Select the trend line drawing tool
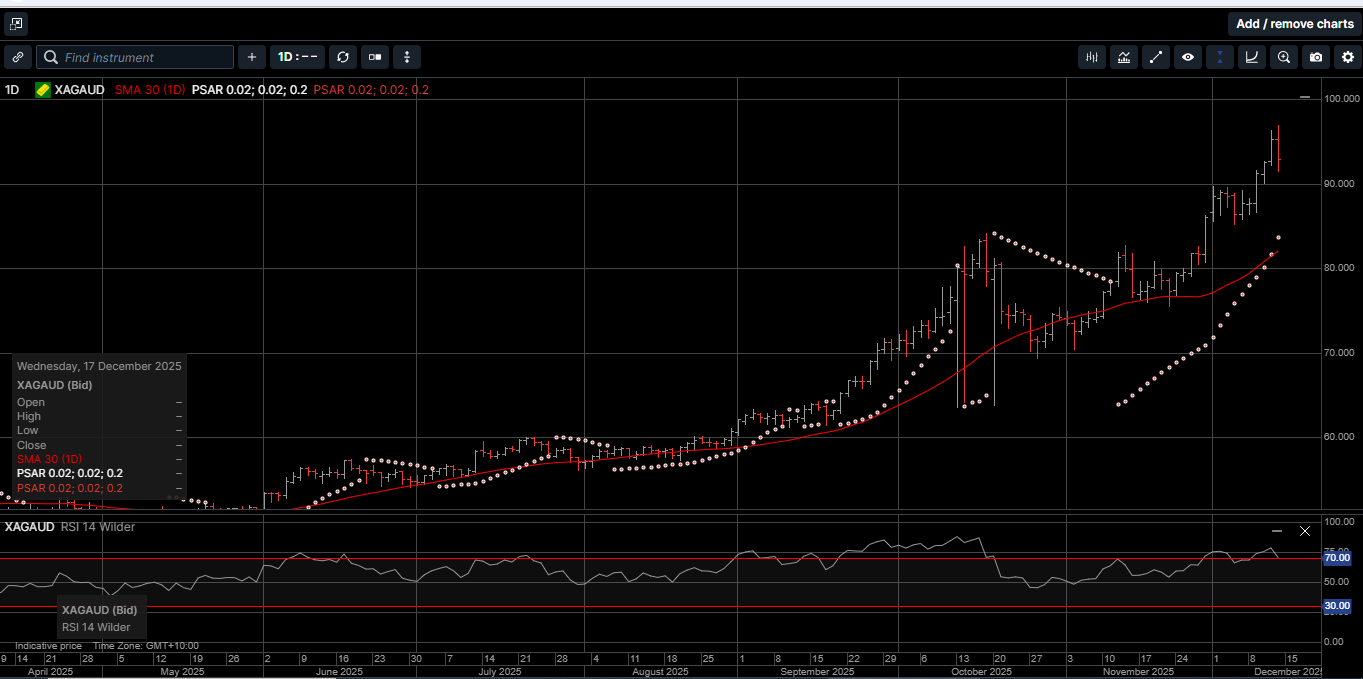This screenshot has width=1363, height=679. (1155, 57)
